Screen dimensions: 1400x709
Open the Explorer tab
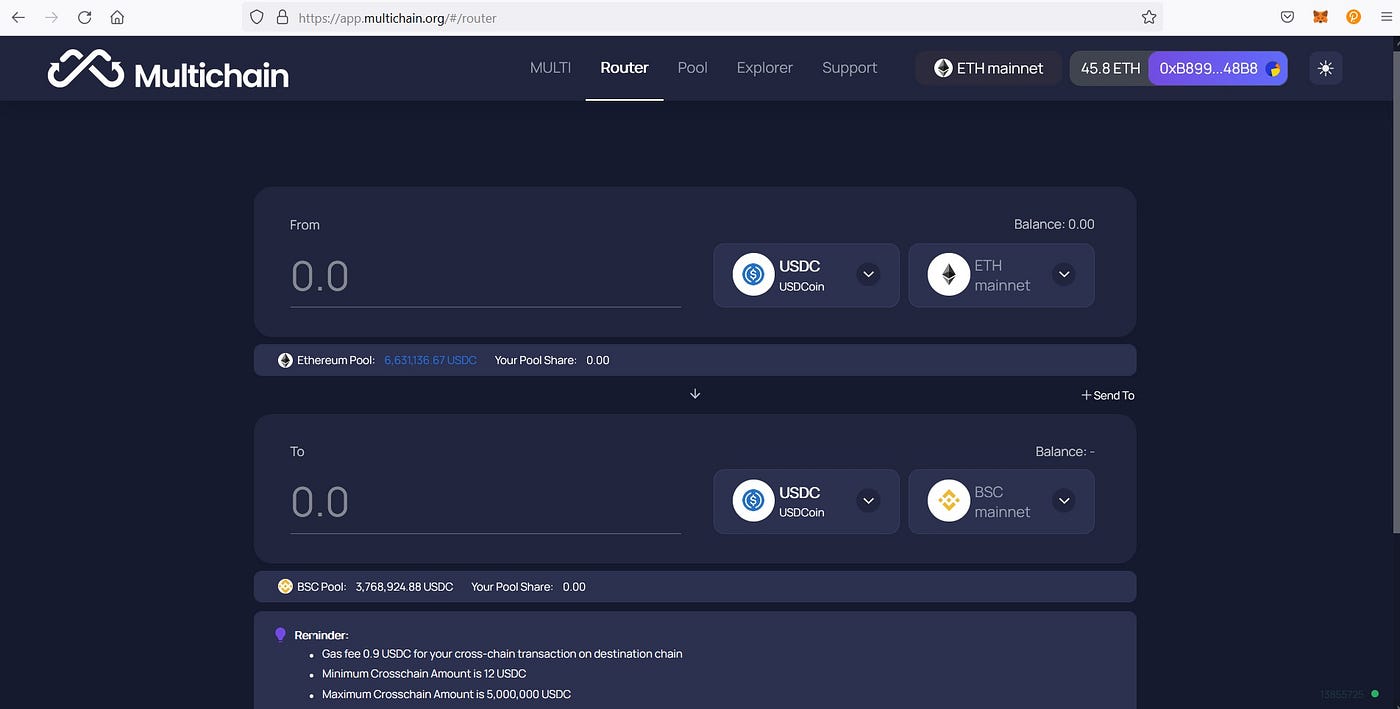coord(765,68)
